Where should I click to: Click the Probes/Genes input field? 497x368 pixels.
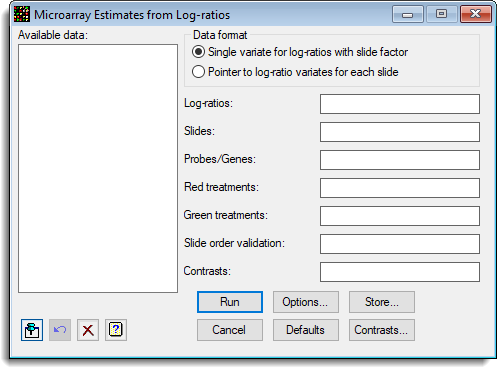400,160
